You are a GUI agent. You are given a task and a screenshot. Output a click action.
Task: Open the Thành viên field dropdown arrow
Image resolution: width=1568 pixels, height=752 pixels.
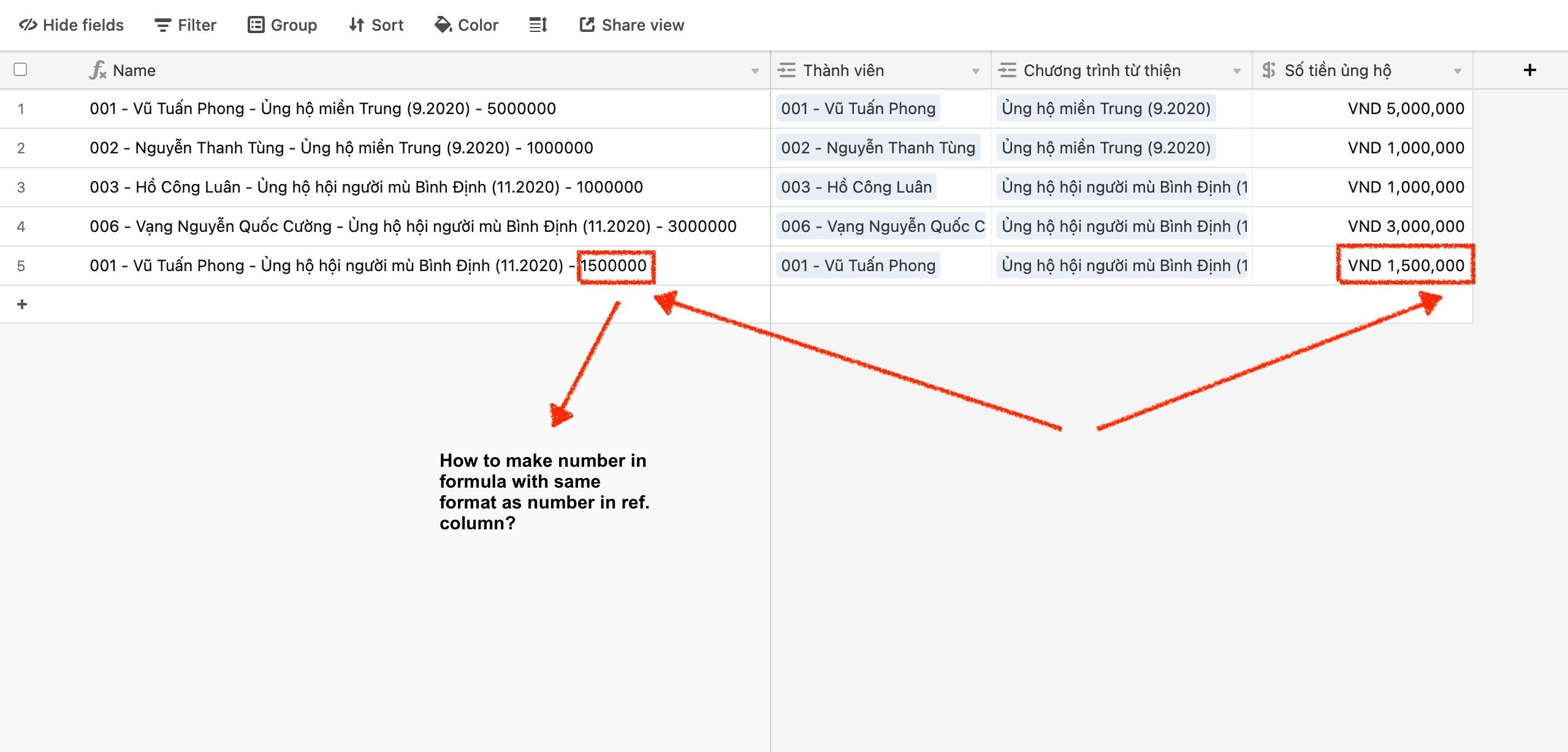click(976, 71)
